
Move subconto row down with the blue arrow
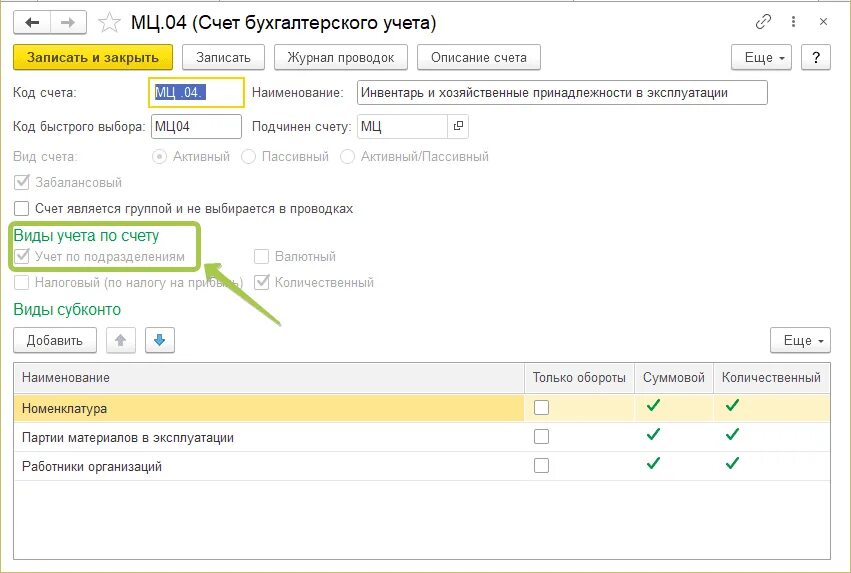click(160, 340)
